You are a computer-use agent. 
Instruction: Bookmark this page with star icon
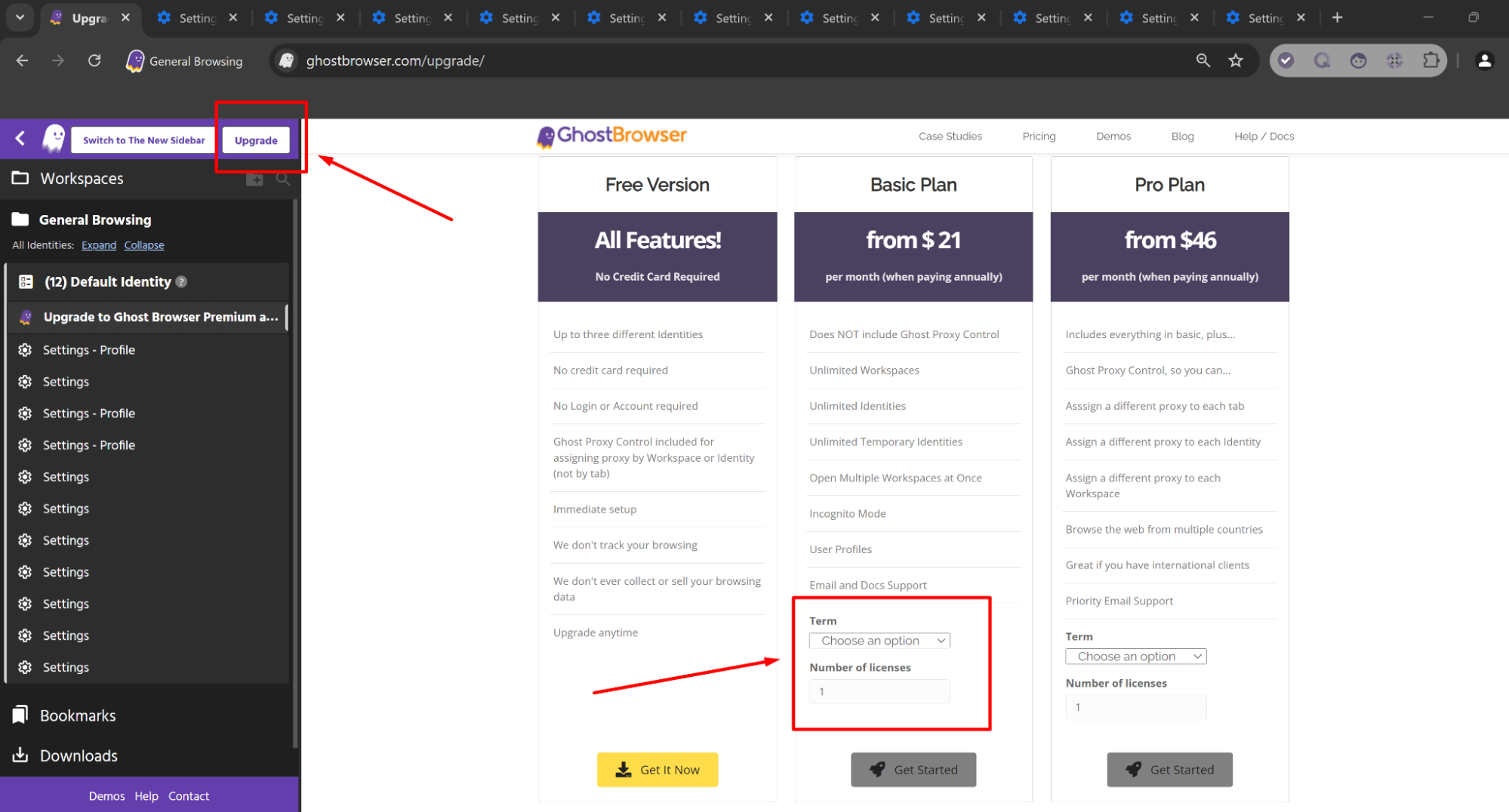click(x=1236, y=61)
